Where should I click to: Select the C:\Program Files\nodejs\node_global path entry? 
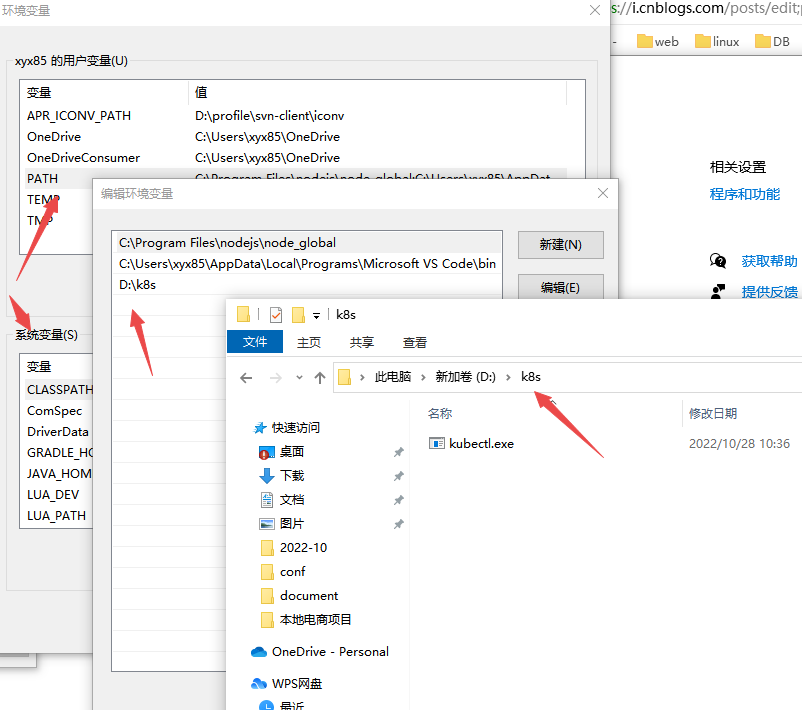pos(307,242)
